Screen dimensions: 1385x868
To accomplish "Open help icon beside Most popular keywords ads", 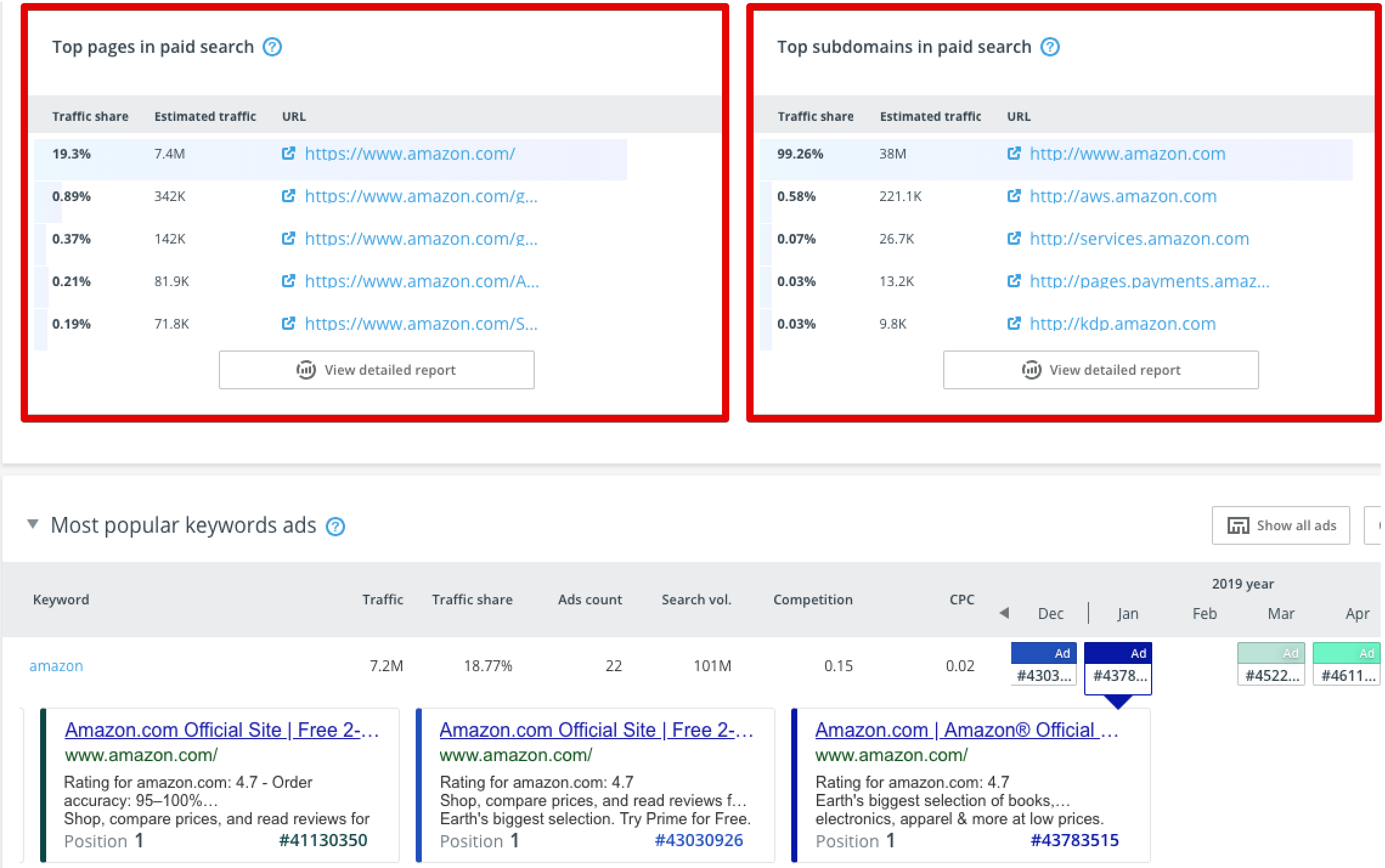I will 335,526.
